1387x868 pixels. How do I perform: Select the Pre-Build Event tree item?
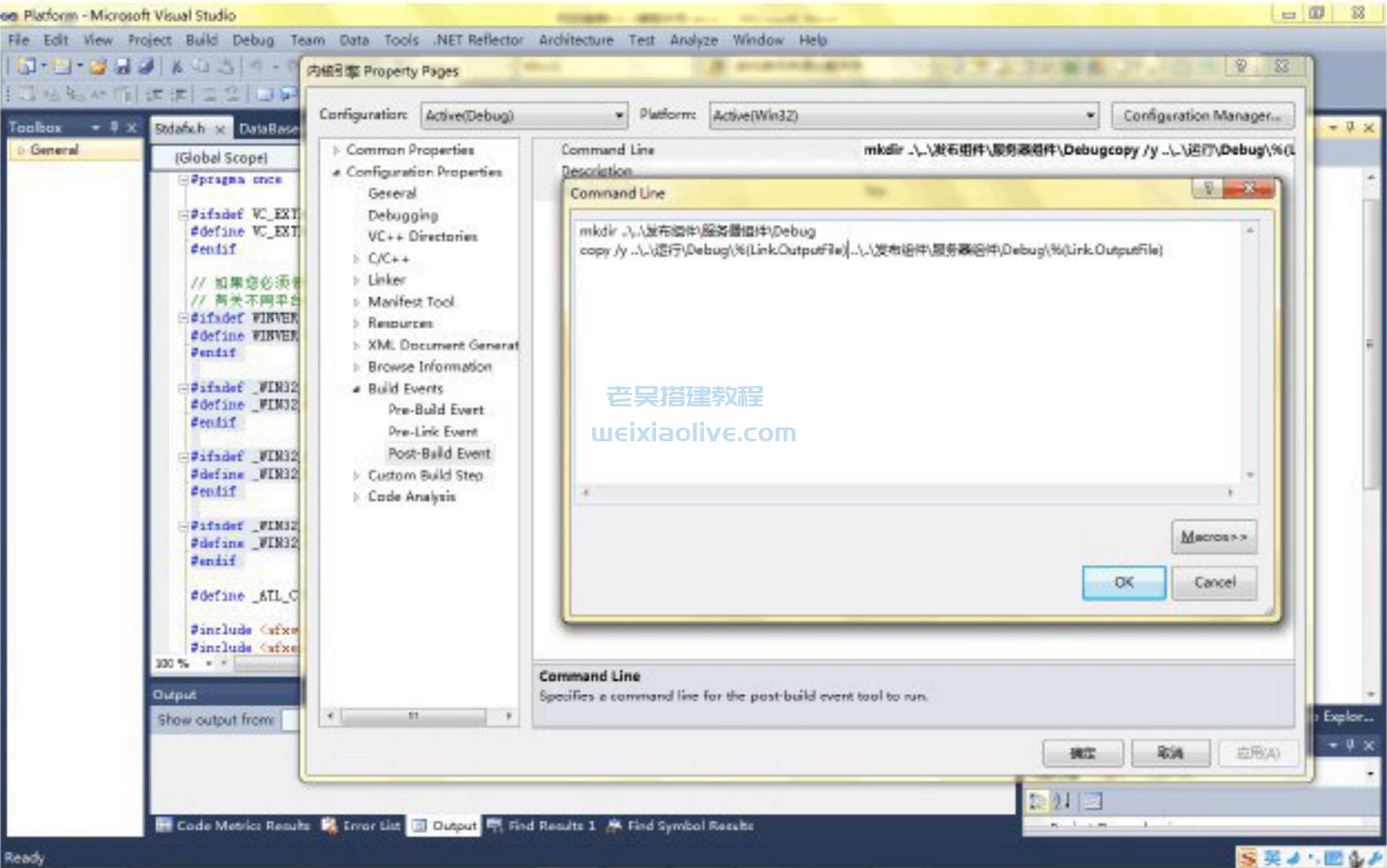[x=436, y=410]
